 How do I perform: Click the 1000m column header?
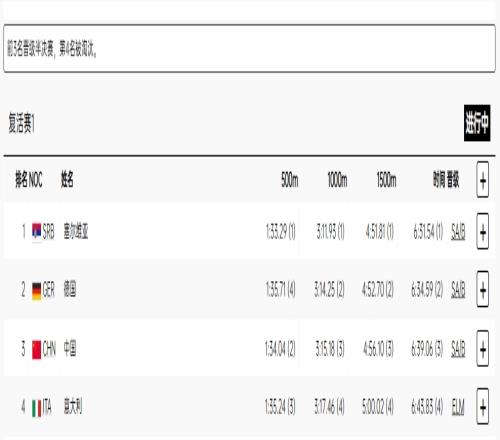coord(337,180)
